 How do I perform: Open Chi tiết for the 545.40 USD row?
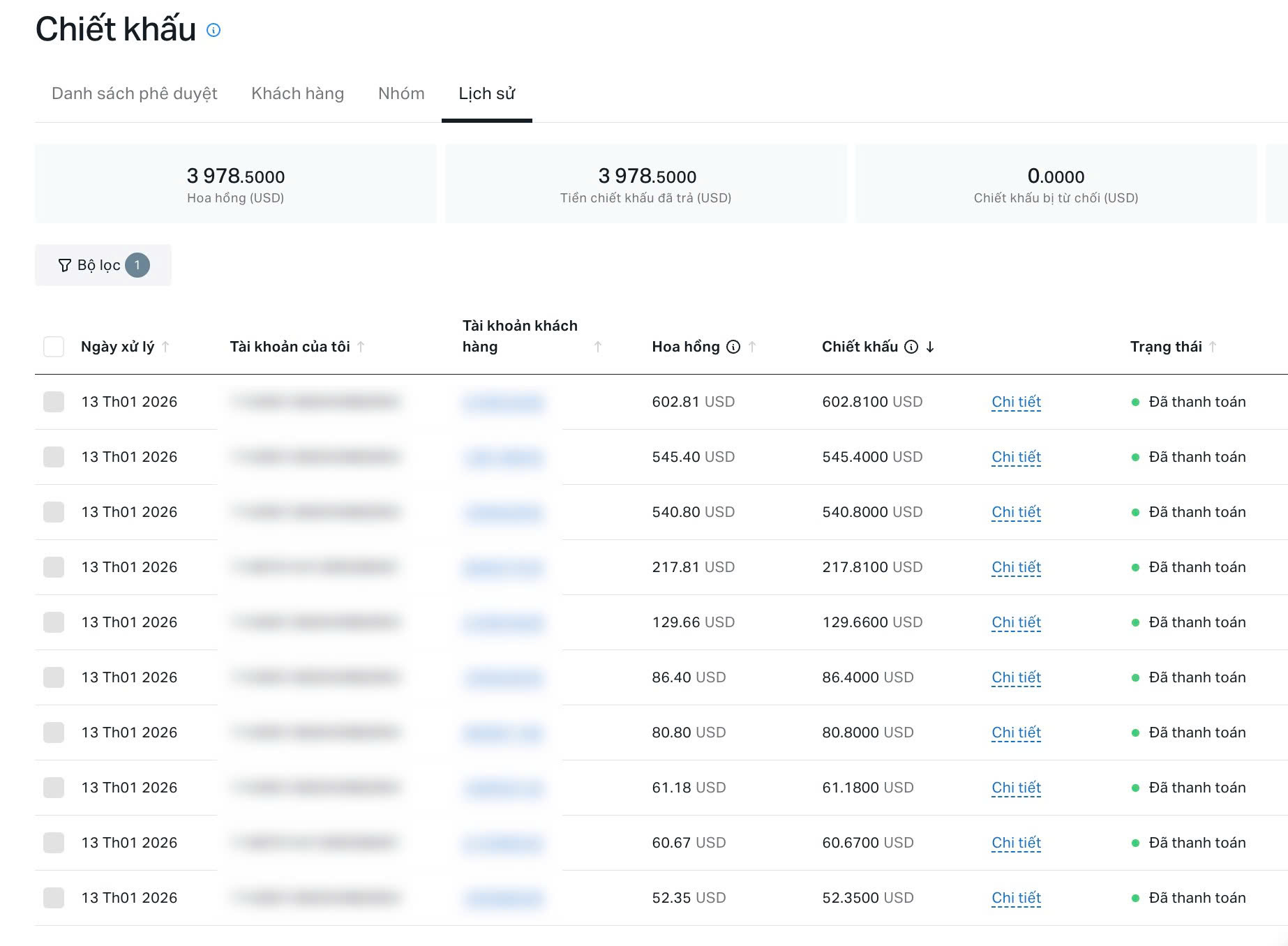(x=1016, y=457)
